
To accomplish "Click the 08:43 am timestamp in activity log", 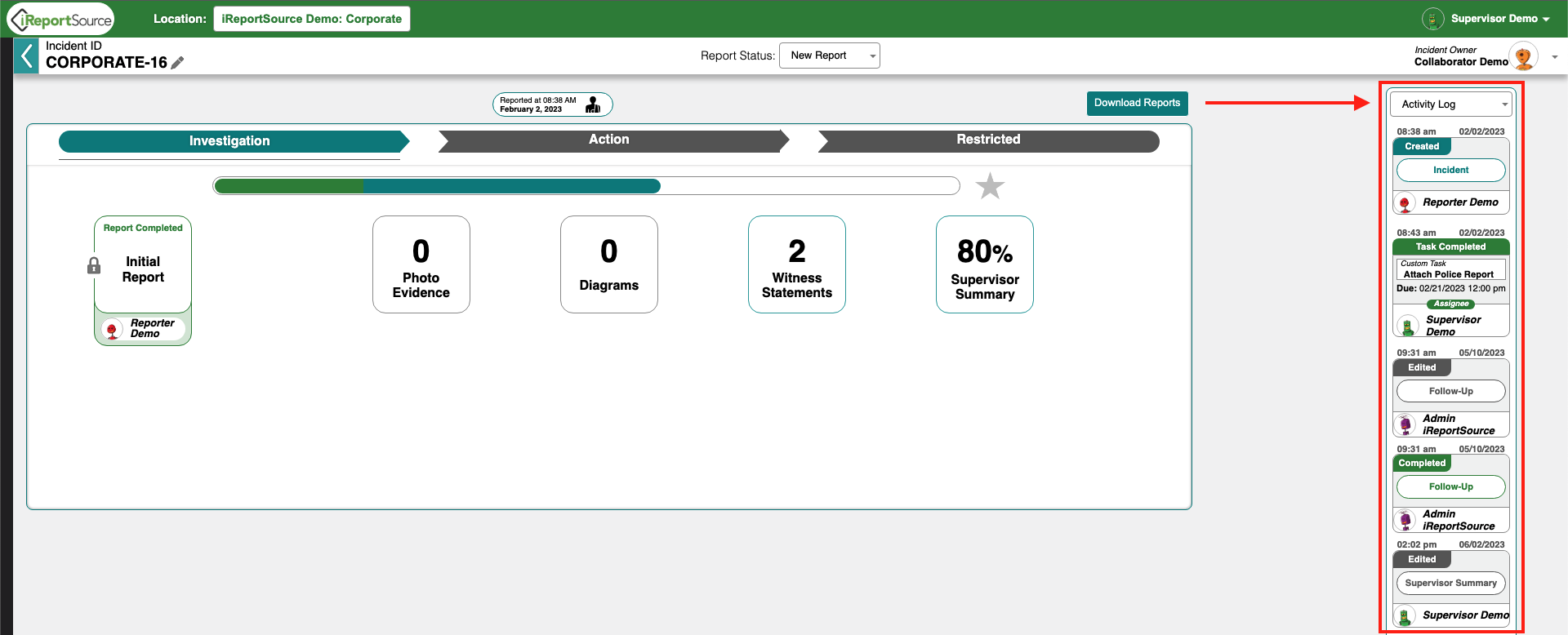I will point(1416,233).
